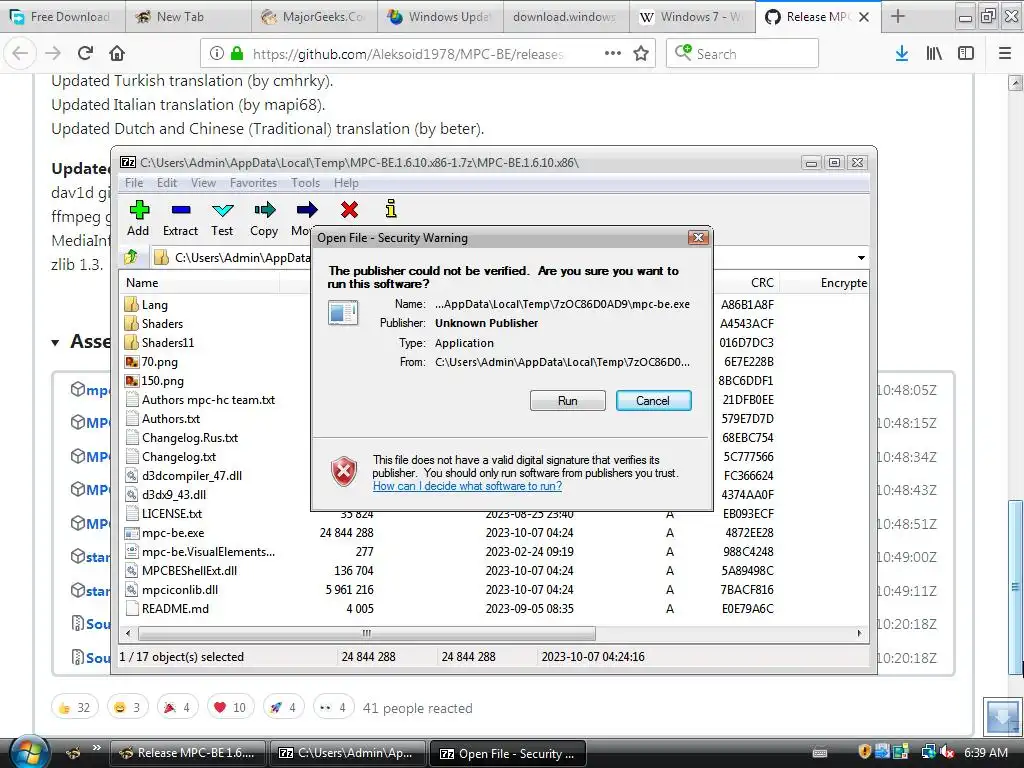This screenshot has width=1024, height=768.
Task: Toggle Firefox sidebar view
Action: [x=966, y=53]
